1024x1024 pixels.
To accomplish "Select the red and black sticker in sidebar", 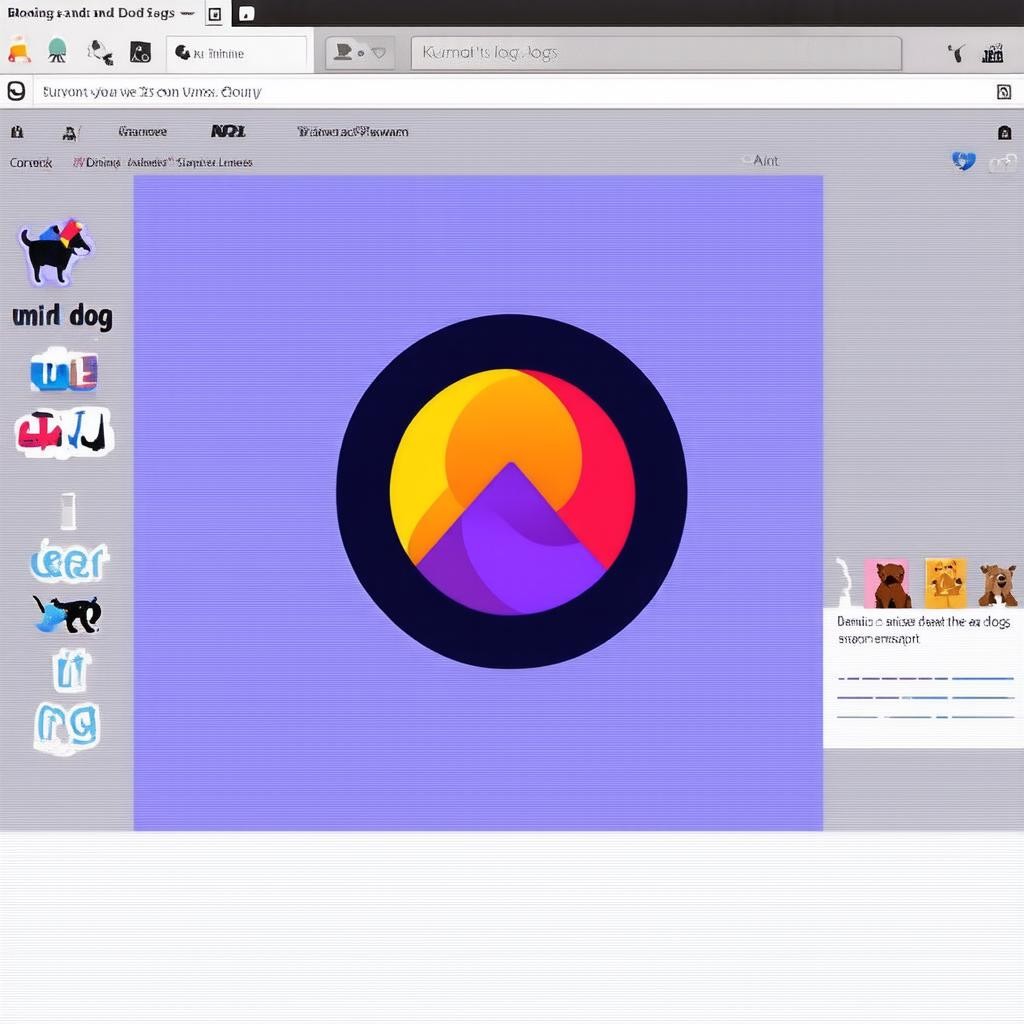I will click(64, 433).
